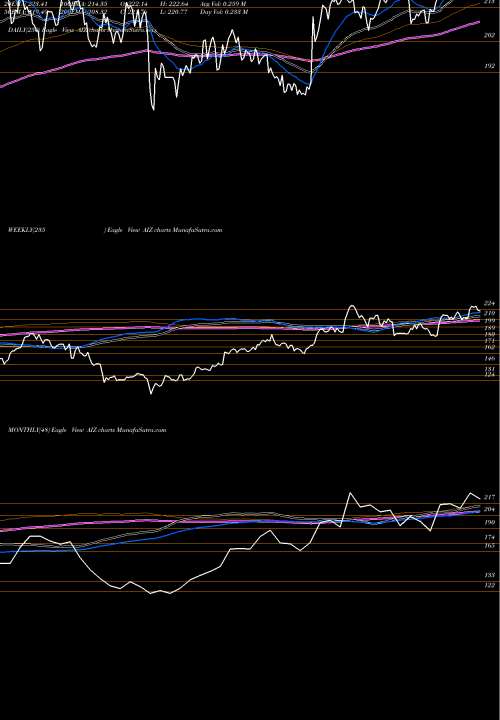Click the 'L: 220.77' low value
The width and height of the screenshot is (500, 720).
tap(174, 12)
